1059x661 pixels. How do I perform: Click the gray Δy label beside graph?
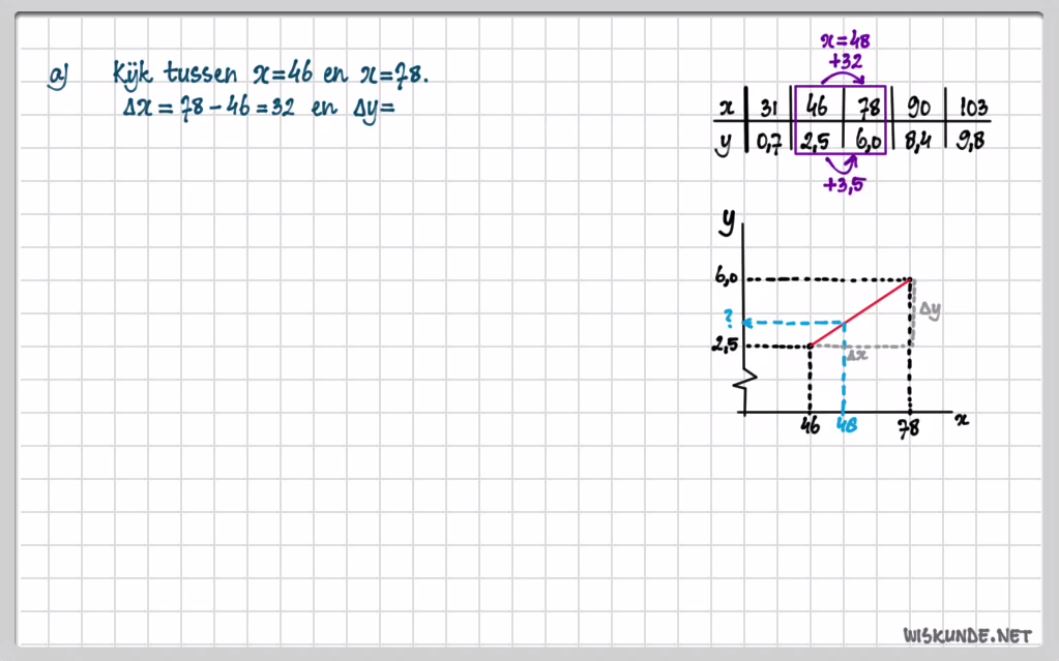pyautogui.click(x=930, y=311)
